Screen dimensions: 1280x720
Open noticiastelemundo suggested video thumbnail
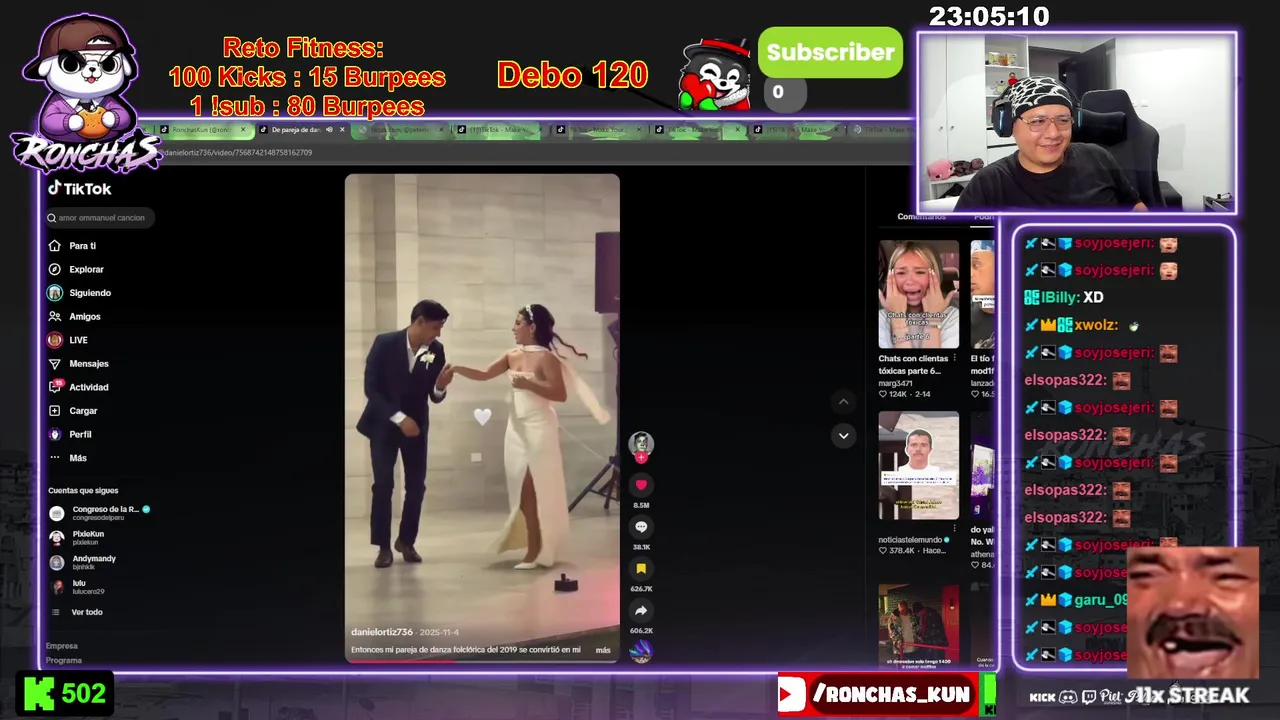[x=918, y=466]
